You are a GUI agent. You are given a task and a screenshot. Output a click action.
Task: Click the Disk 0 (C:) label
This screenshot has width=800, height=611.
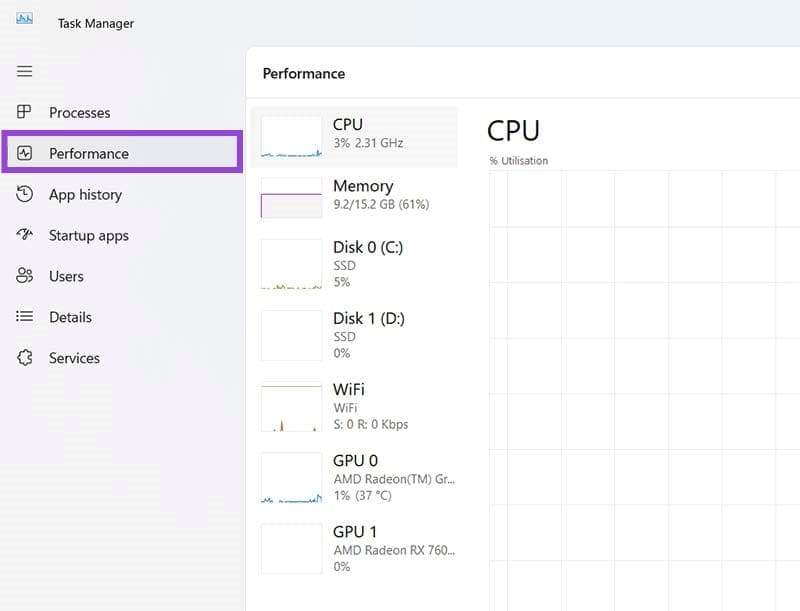(368, 247)
